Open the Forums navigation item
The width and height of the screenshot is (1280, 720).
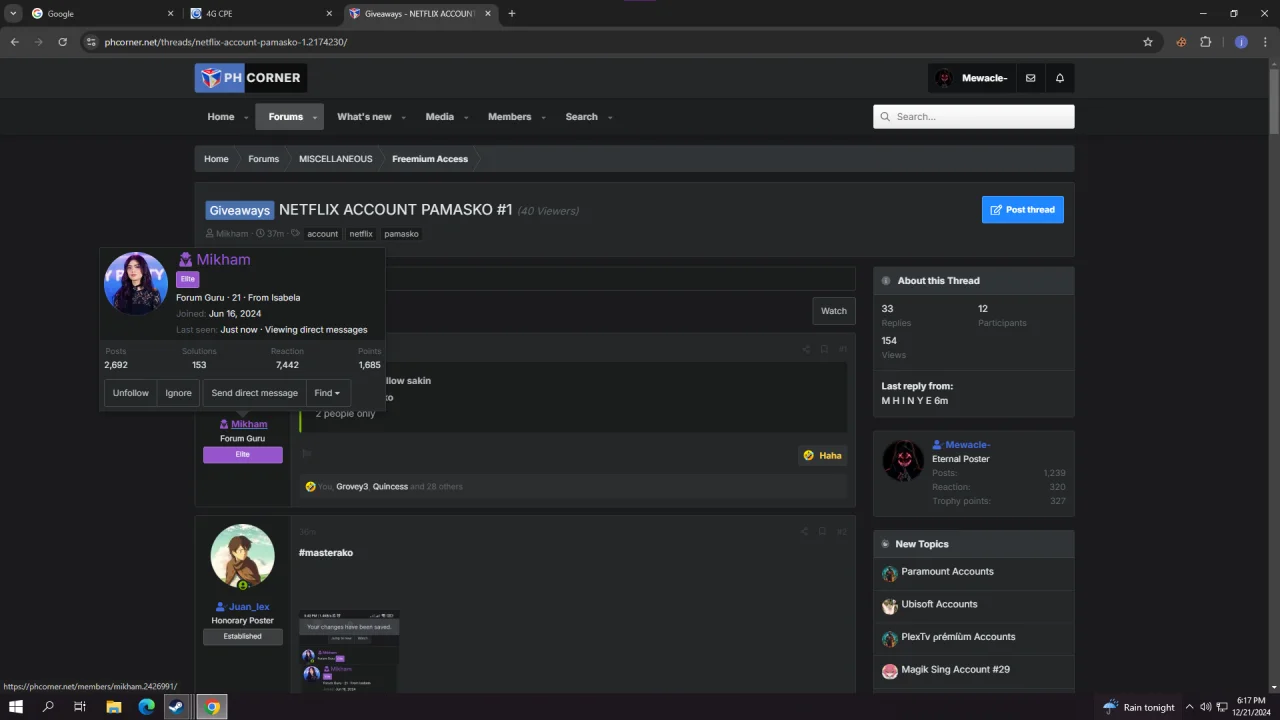285,117
